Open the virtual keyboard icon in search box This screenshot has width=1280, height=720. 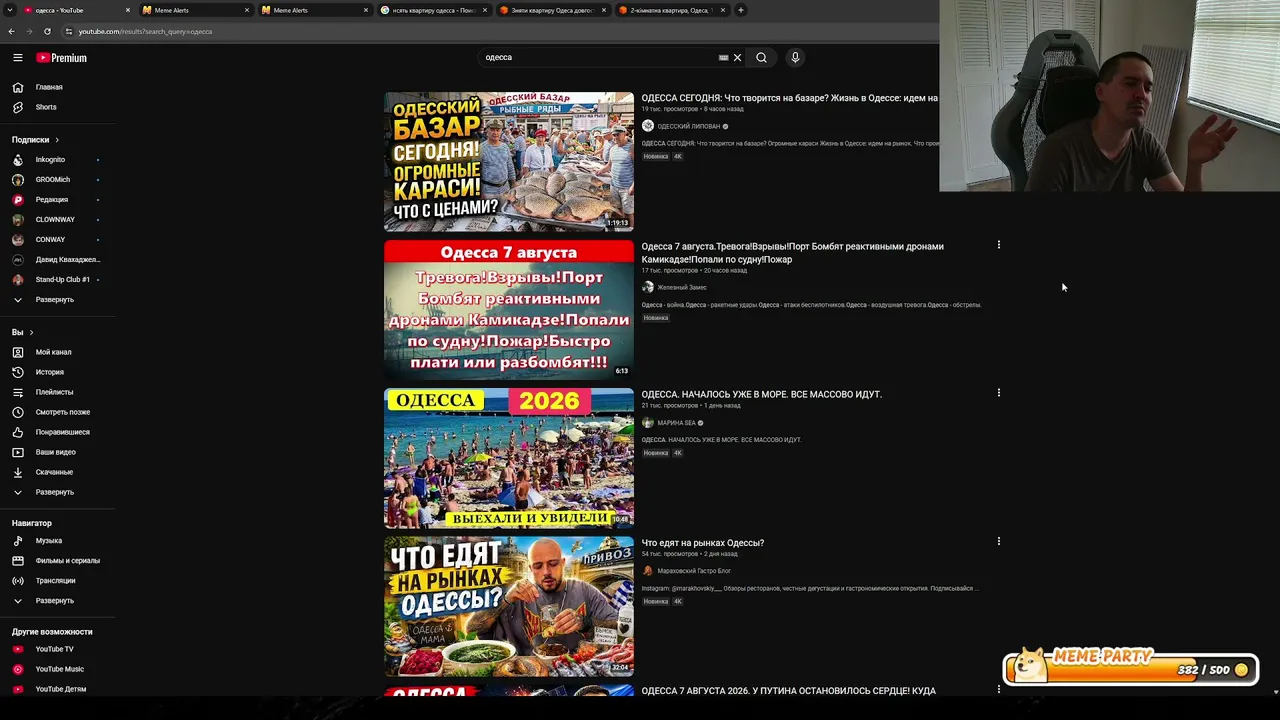coord(723,58)
